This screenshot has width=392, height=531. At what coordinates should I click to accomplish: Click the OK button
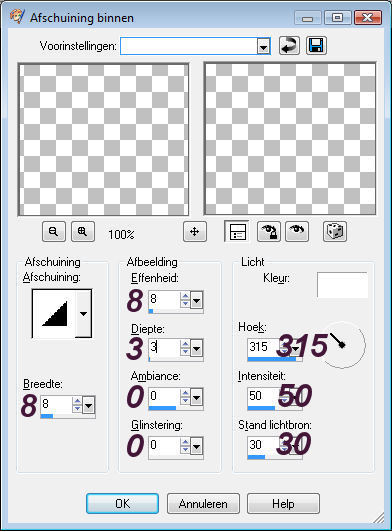coord(122,504)
